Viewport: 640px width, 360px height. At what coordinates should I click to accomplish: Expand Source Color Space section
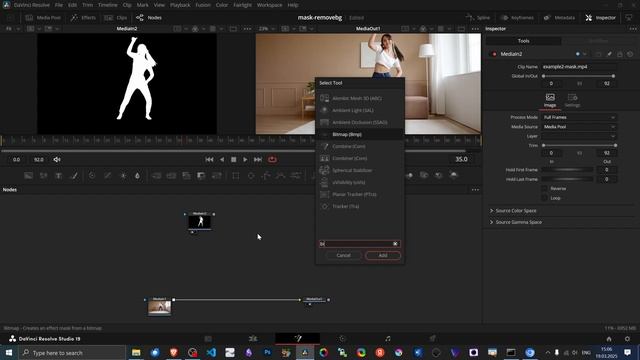tap(513, 211)
